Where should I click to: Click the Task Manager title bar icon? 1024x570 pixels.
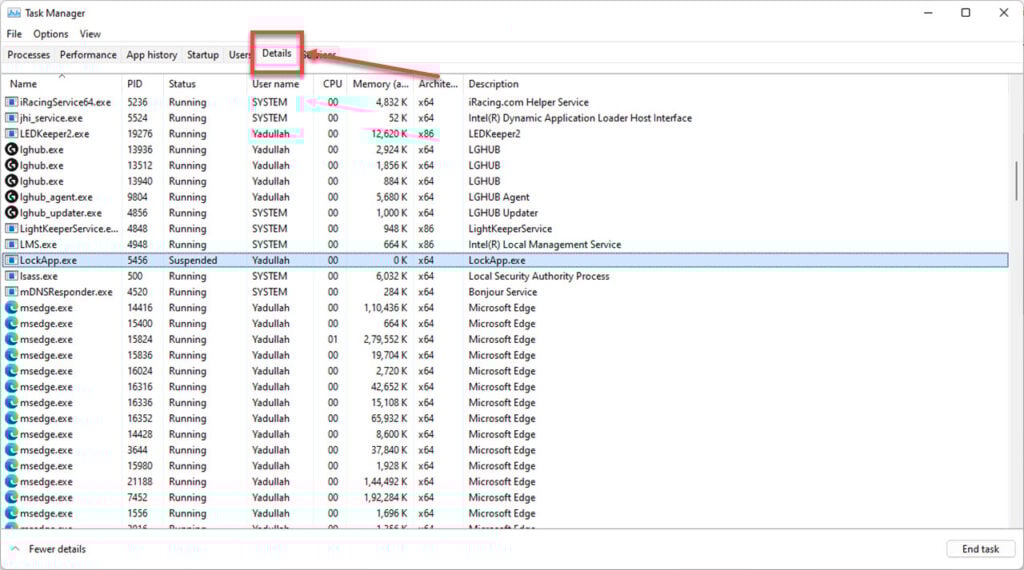coord(14,12)
